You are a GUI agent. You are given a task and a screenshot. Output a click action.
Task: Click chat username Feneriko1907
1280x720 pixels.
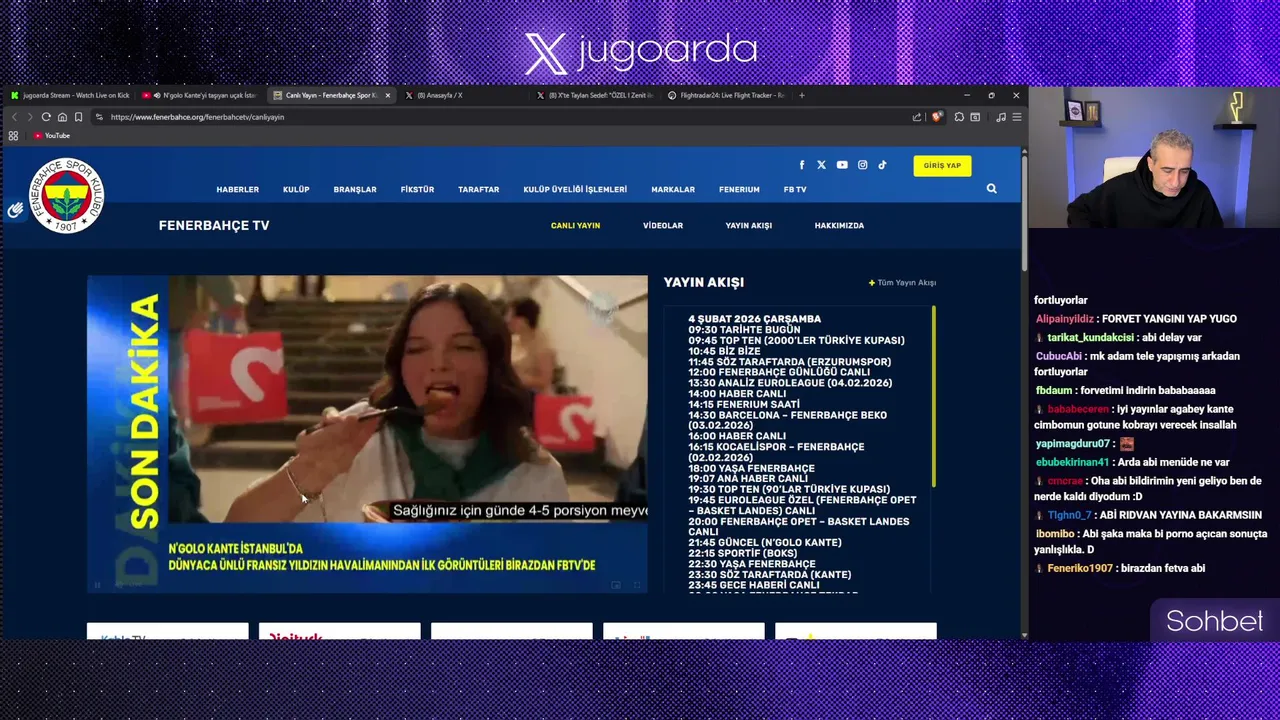pos(1080,568)
